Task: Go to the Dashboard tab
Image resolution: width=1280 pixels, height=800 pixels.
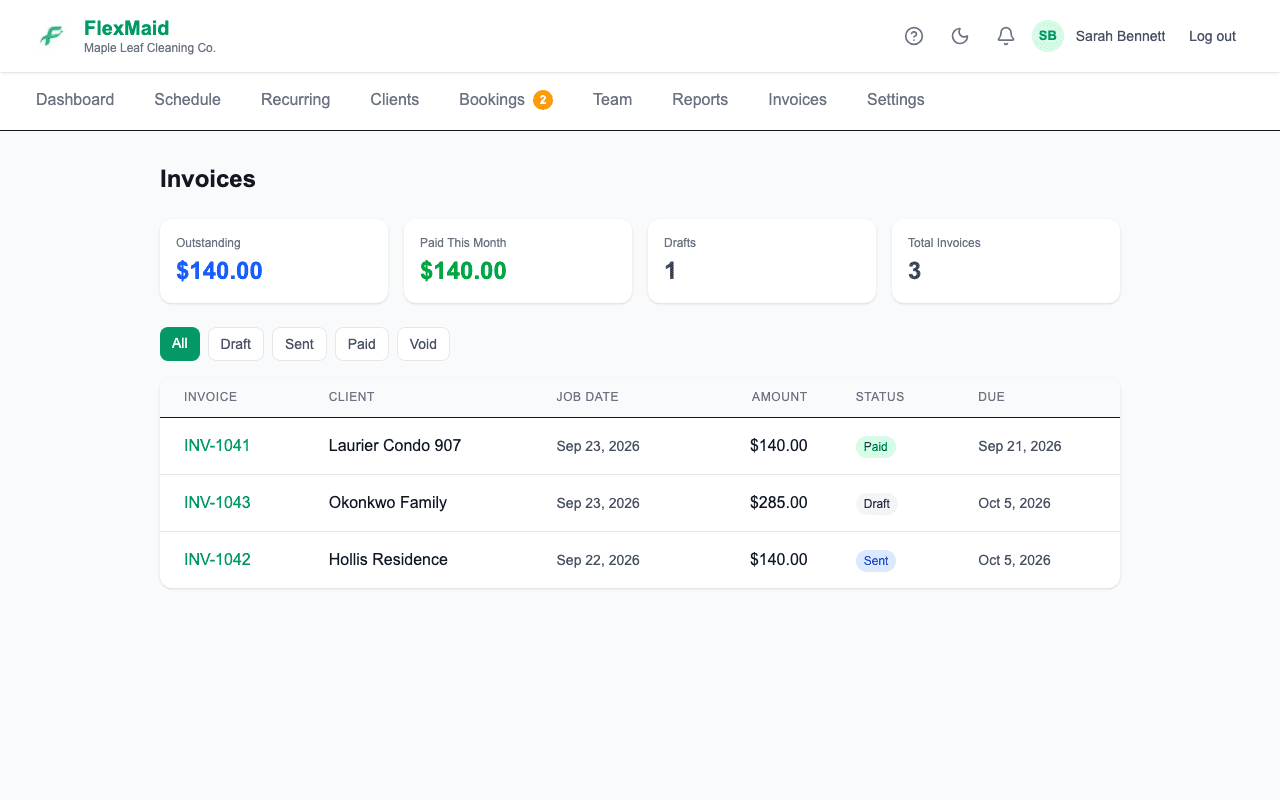Action: coord(75,100)
